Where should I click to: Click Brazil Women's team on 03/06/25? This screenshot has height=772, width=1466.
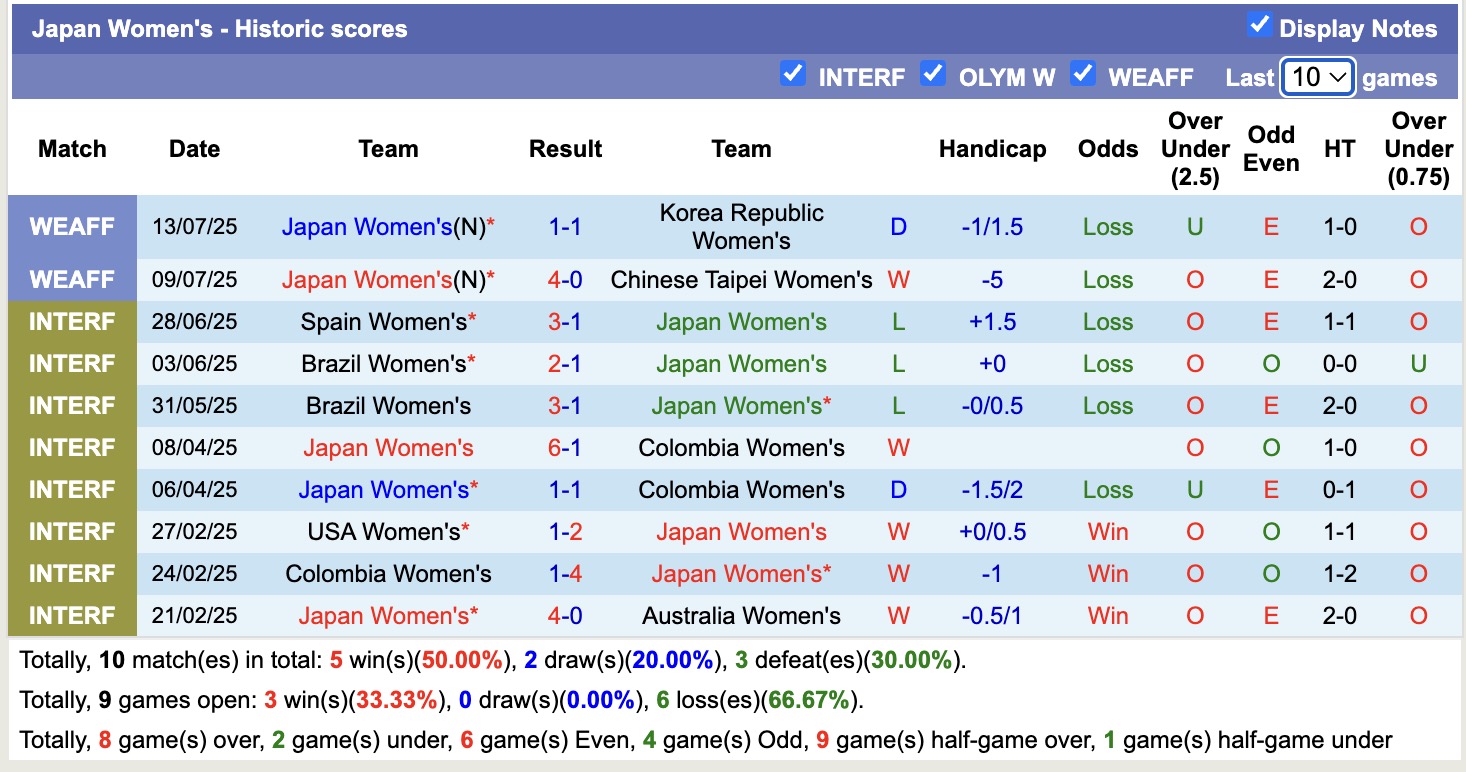click(383, 364)
